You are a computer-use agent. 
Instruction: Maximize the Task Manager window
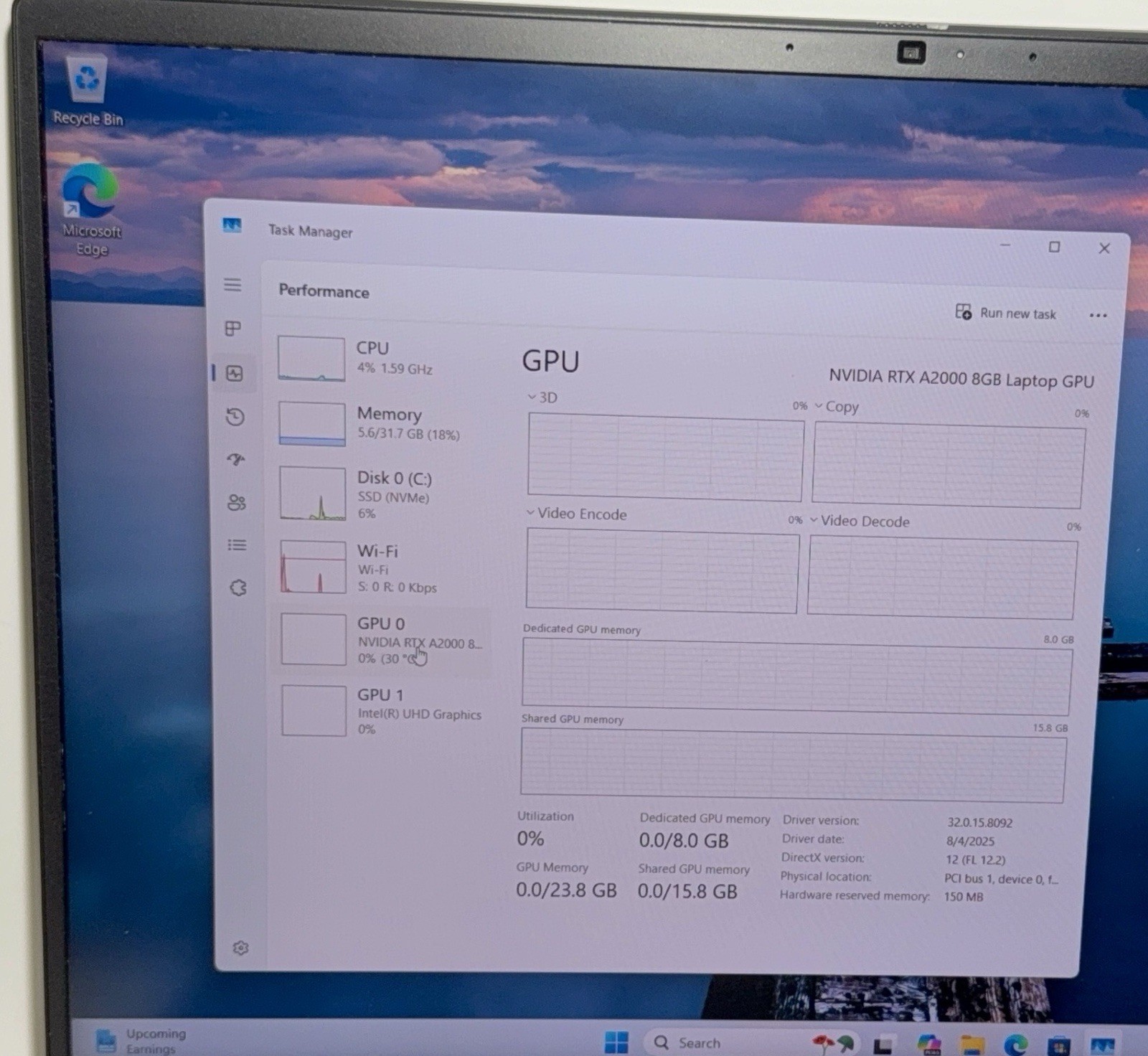coord(1054,247)
